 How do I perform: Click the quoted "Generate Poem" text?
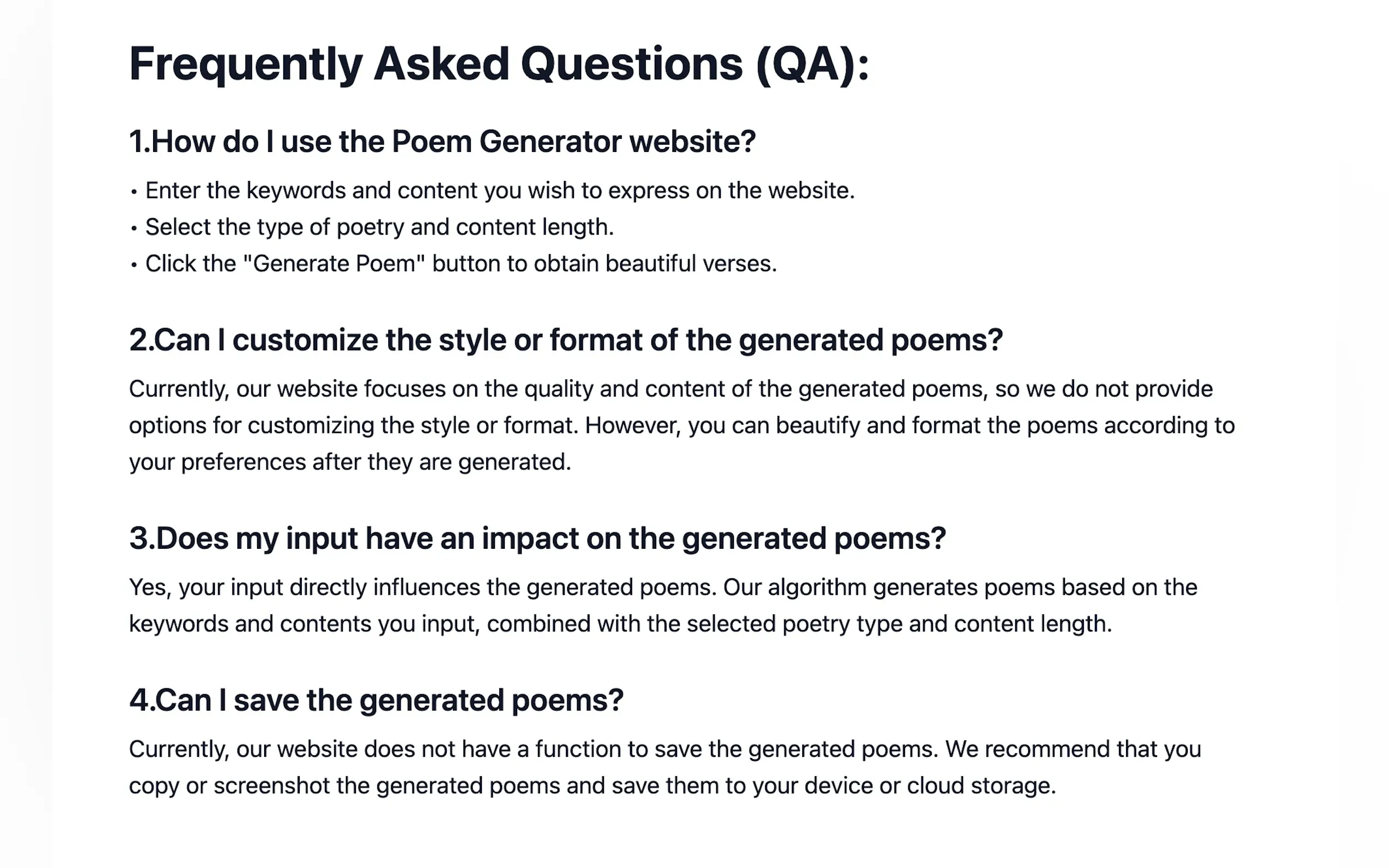click(x=334, y=264)
